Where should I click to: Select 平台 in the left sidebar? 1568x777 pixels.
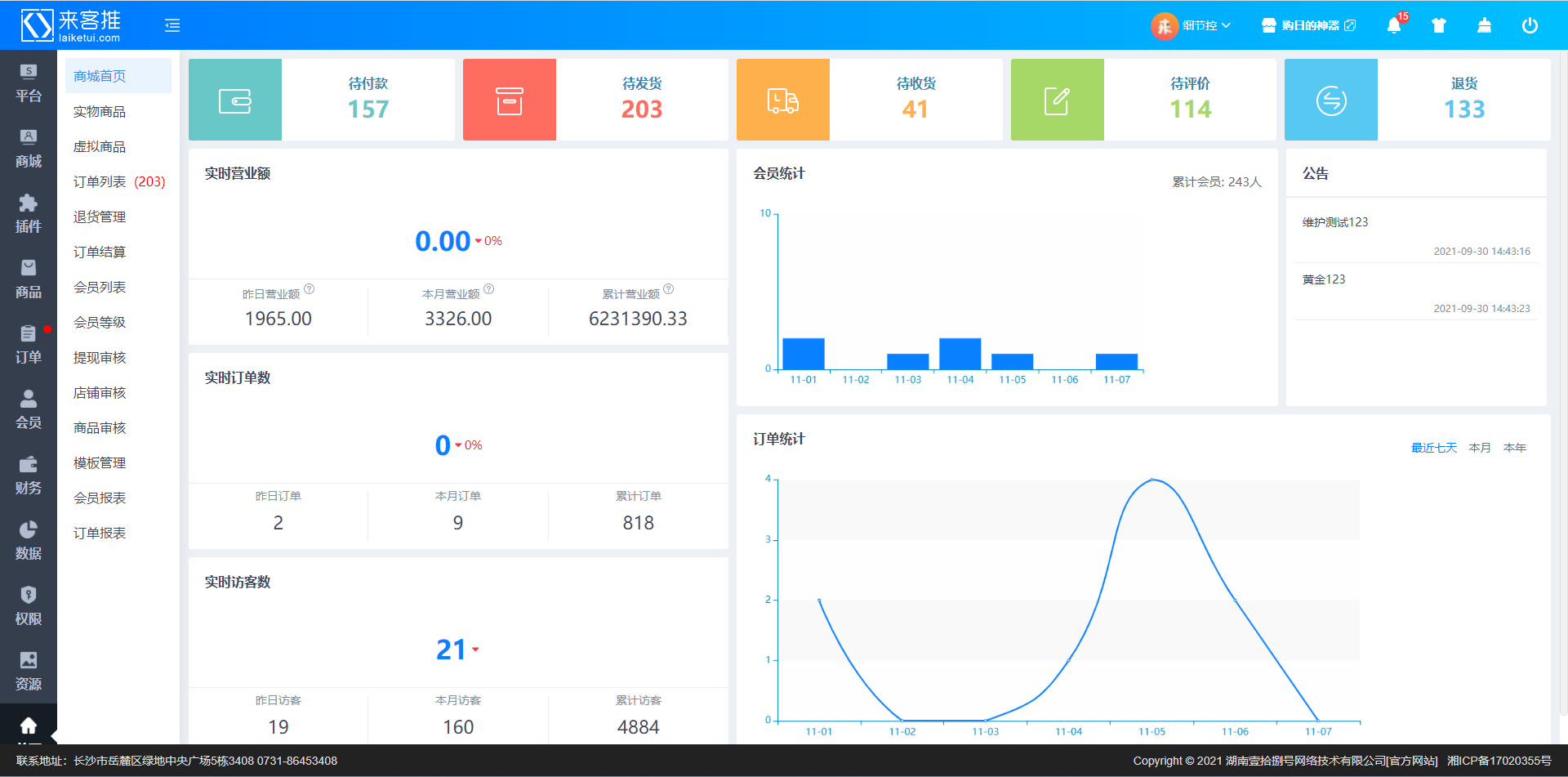click(x=29, y=83)
